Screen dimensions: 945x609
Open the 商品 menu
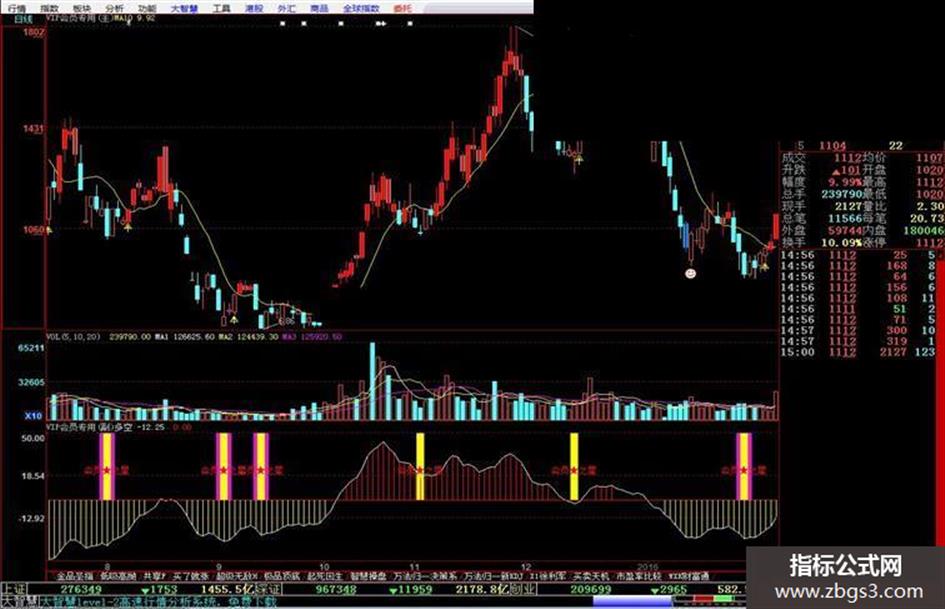coord(319,8)
